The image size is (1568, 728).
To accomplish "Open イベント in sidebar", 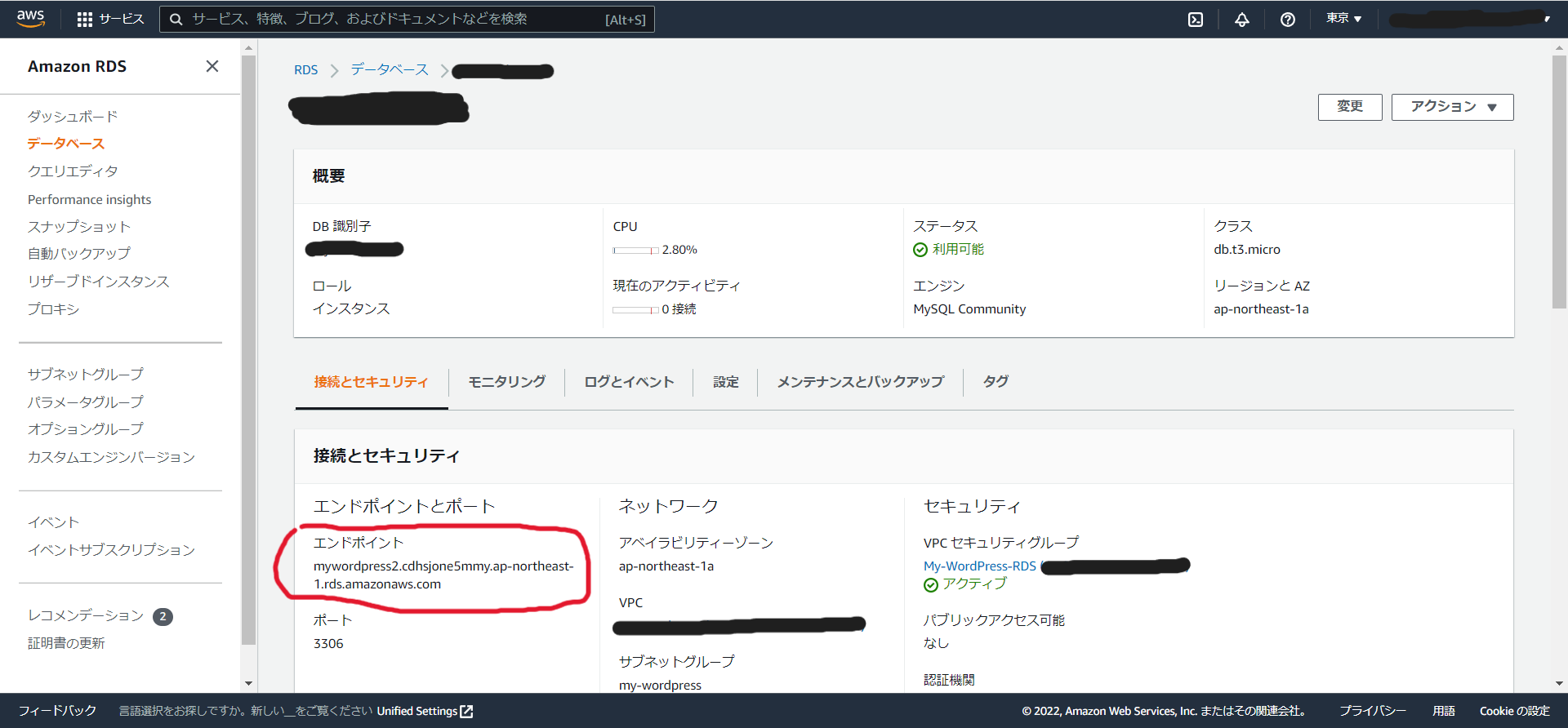I will click(x=53, y=522).
